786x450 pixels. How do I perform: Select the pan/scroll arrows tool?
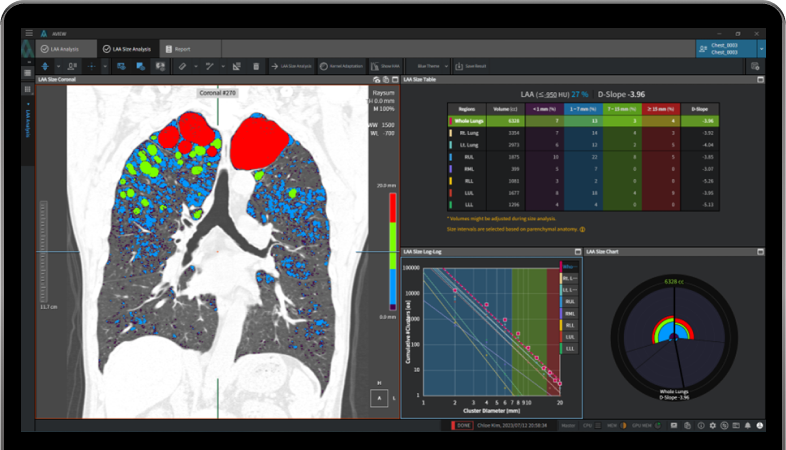[46, 66]
